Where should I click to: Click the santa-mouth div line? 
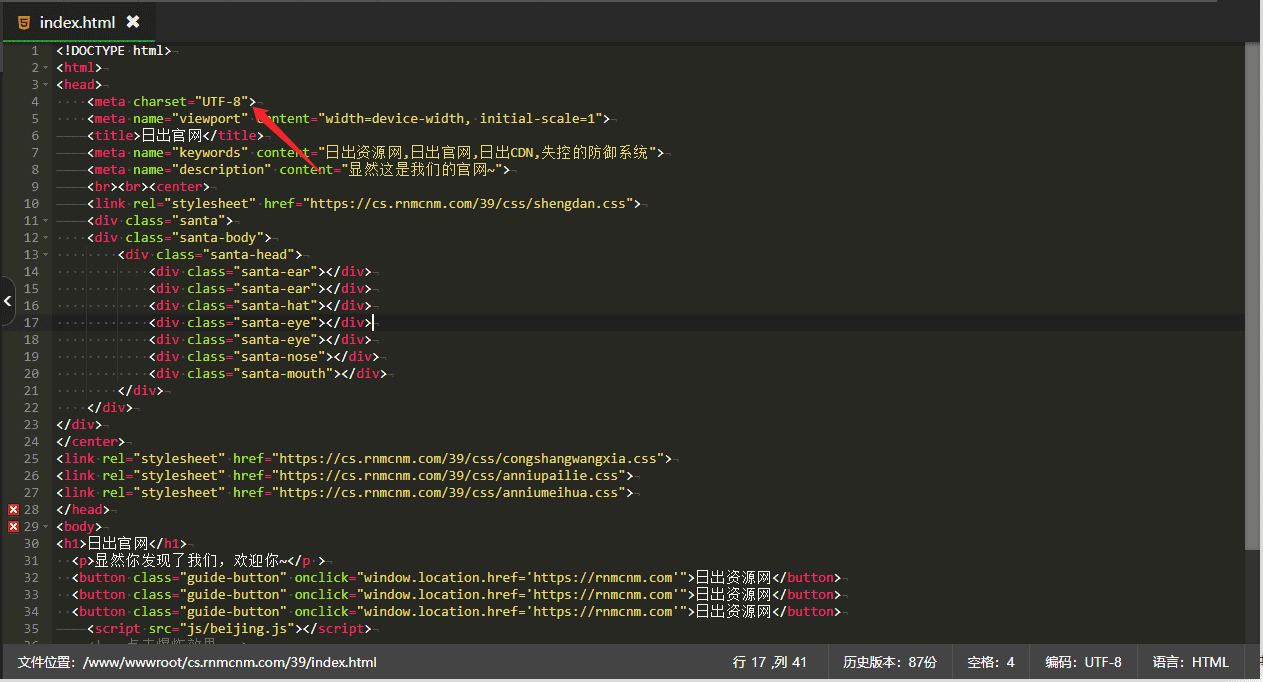point(268,374)
